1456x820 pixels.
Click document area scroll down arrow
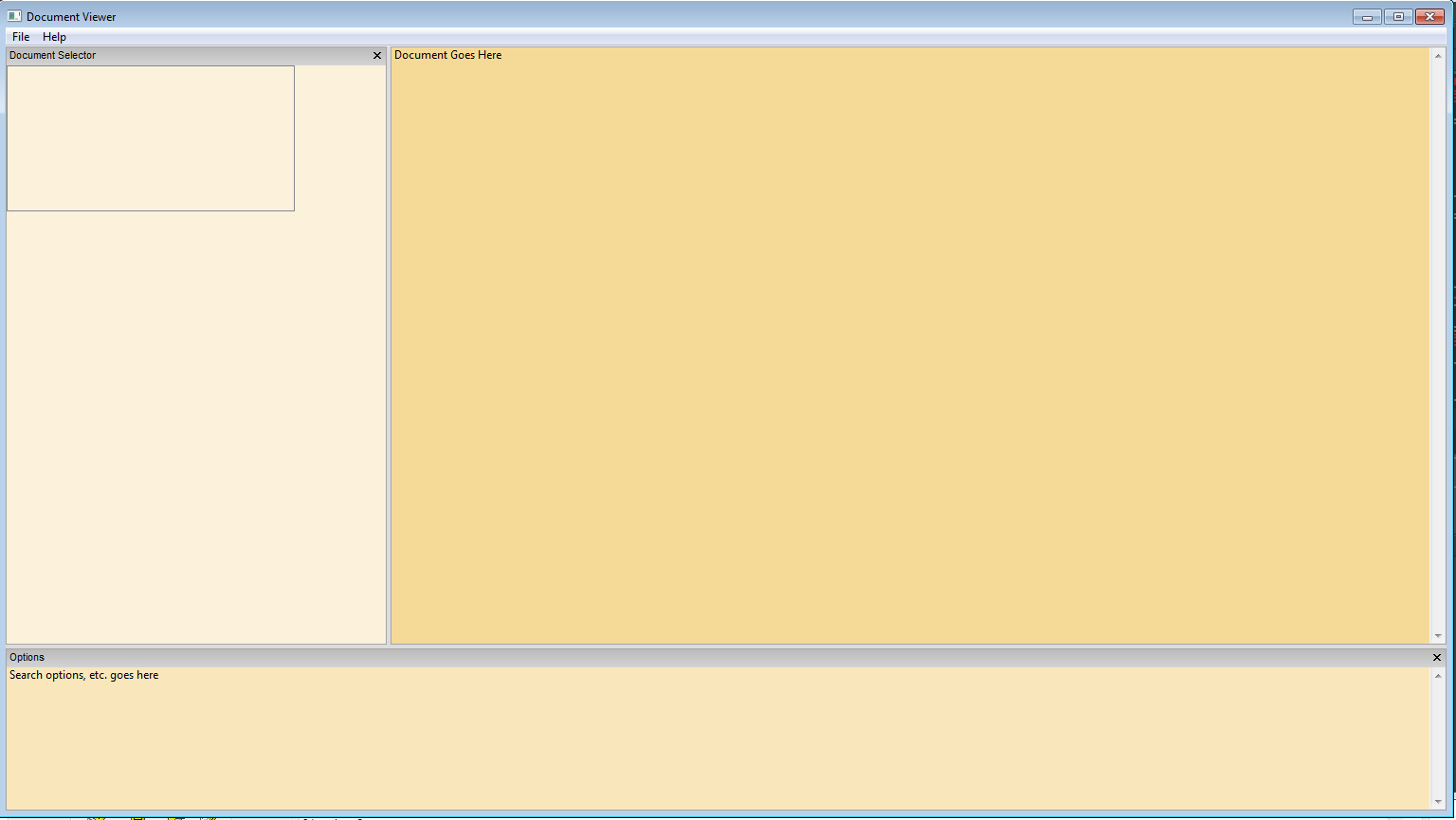point(1438,636)
